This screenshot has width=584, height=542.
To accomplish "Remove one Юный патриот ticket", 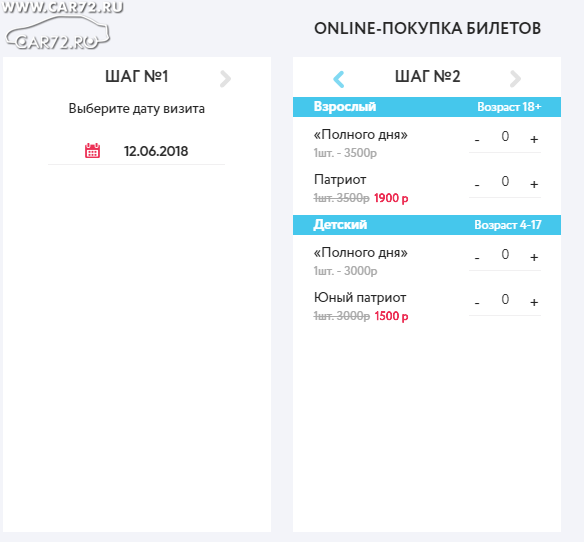I will pos(477,303).
